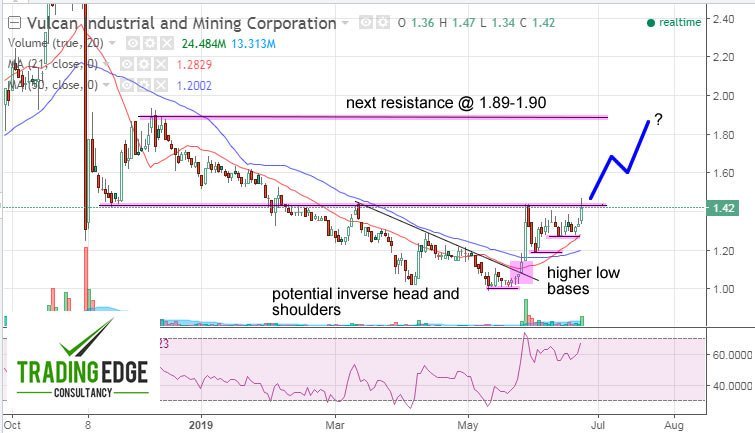Open dropdown arrow beside Vulcan Industrial and Mining Corporation

345,23
